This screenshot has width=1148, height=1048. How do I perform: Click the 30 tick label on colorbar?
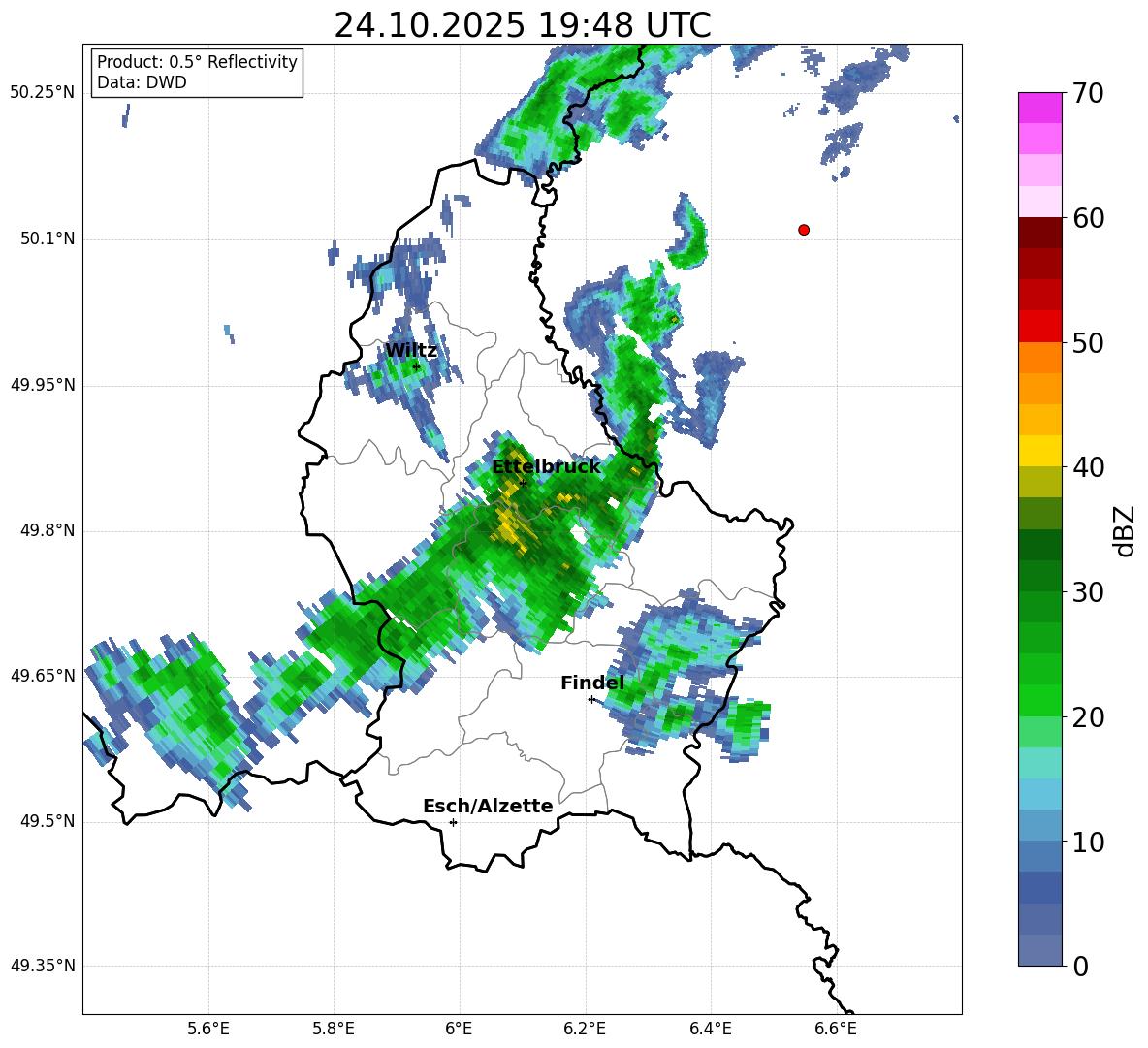point(1088,592)
